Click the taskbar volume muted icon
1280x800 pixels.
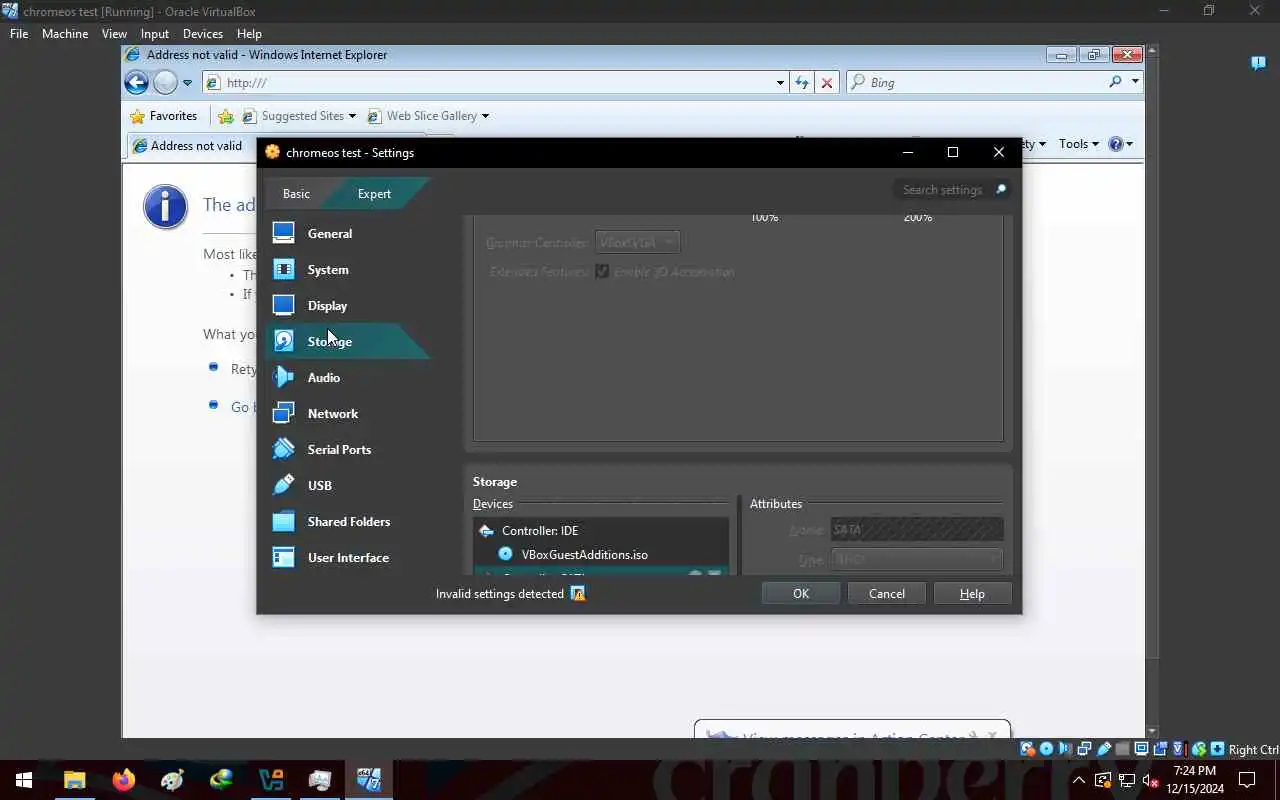[x=1151, y=780]
